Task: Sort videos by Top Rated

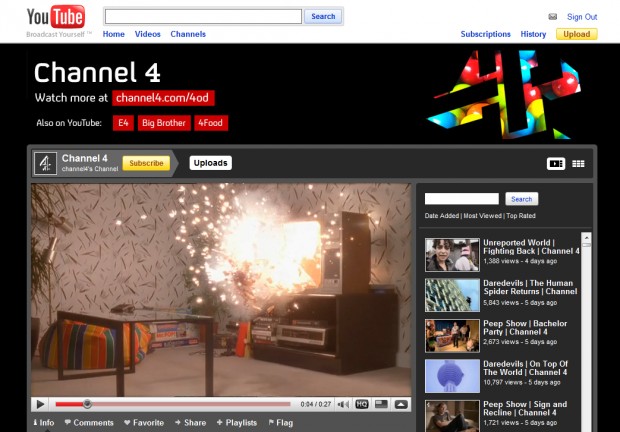Action: [521, 216]
